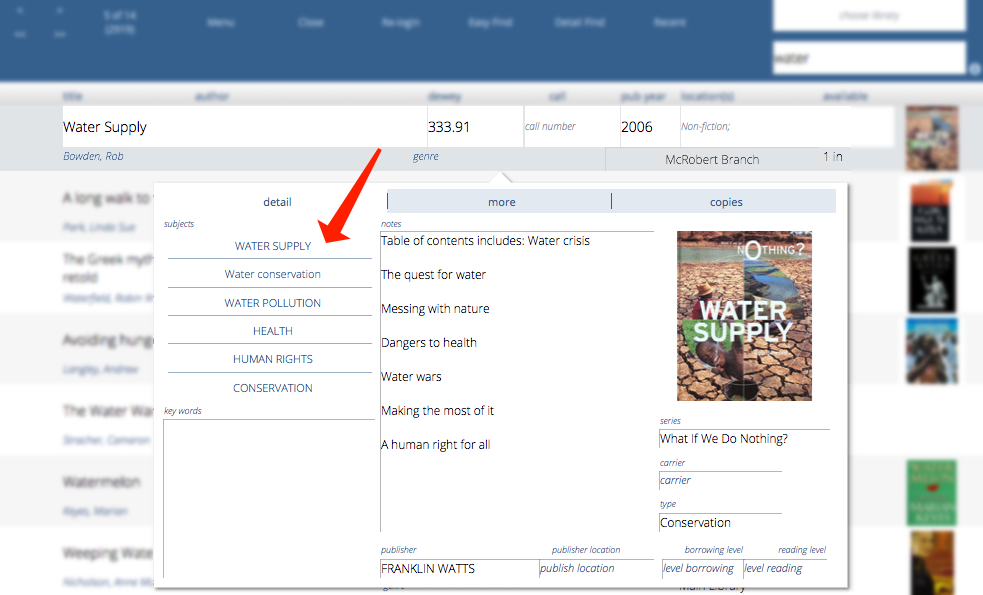Open the choose library dropdown
Image resolution: width=983 pixels, height=595 pixels.
tap(868, 16)
